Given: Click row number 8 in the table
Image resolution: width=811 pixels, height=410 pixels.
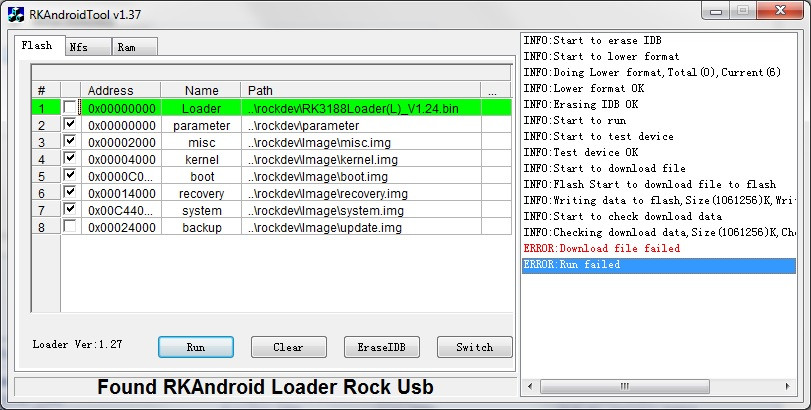Looking at the screenshot, I should pos(46,228).
